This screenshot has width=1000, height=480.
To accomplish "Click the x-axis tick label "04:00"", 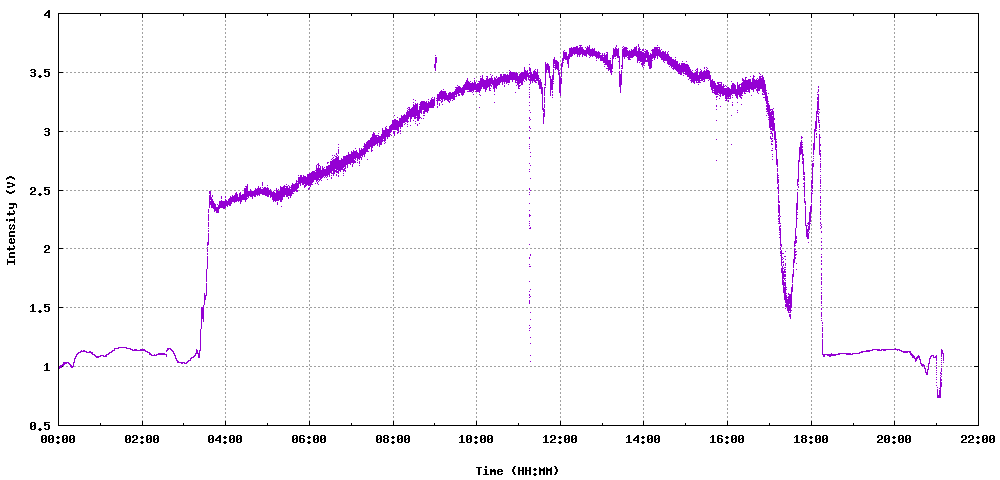I will 226,439.
